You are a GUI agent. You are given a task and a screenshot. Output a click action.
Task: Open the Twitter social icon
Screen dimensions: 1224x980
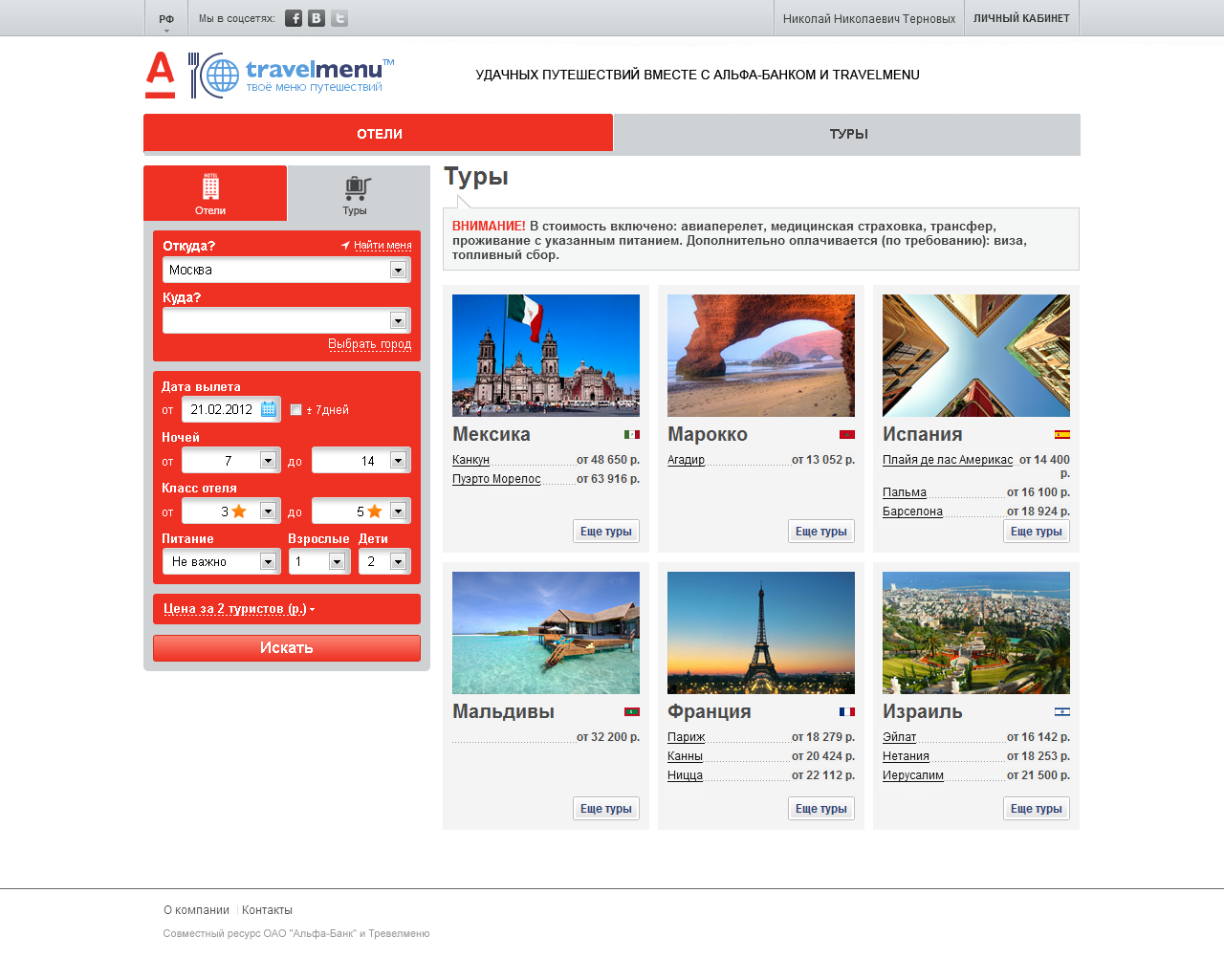339,18
